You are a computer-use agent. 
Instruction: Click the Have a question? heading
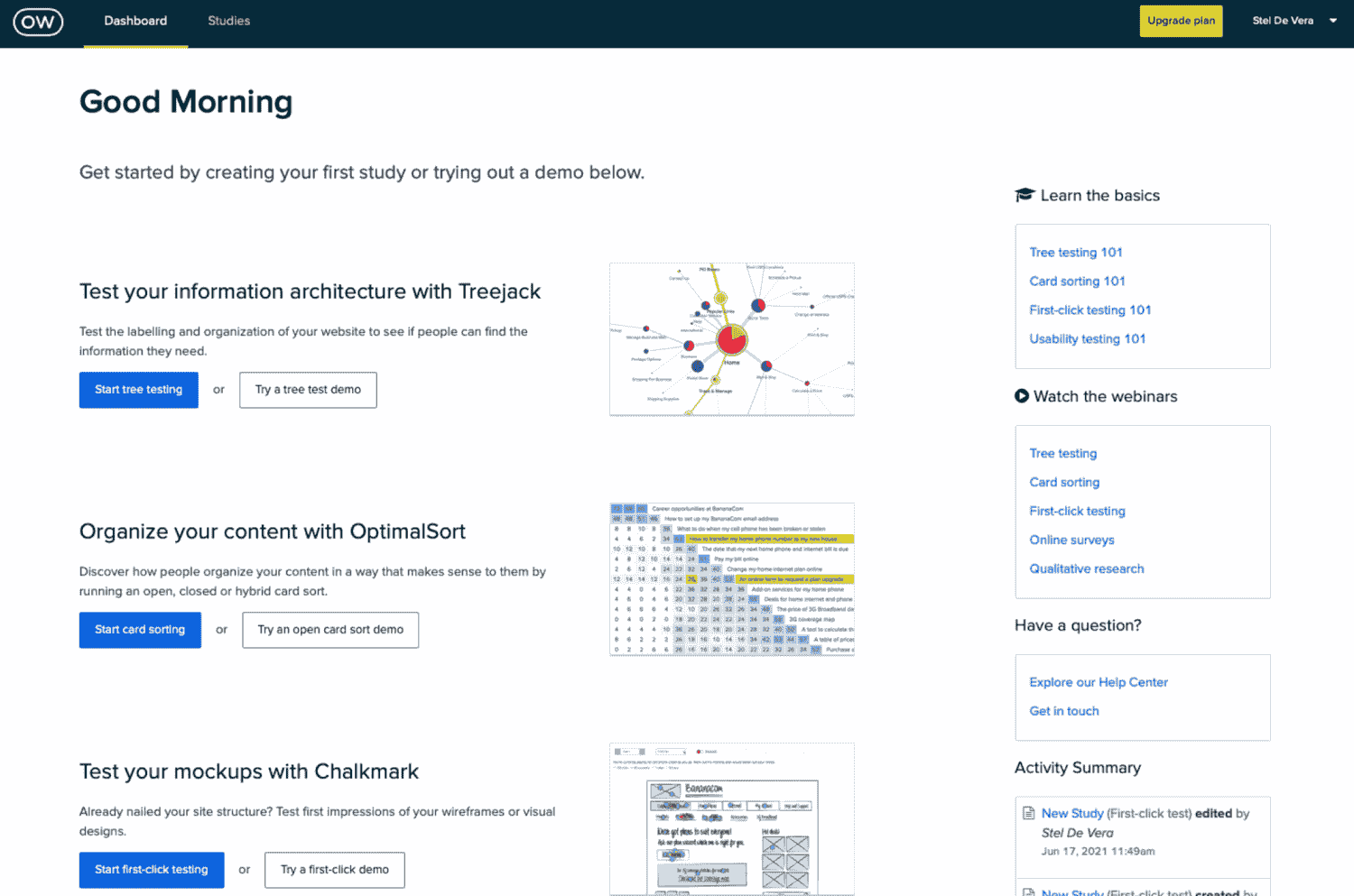coord(1078,626)
